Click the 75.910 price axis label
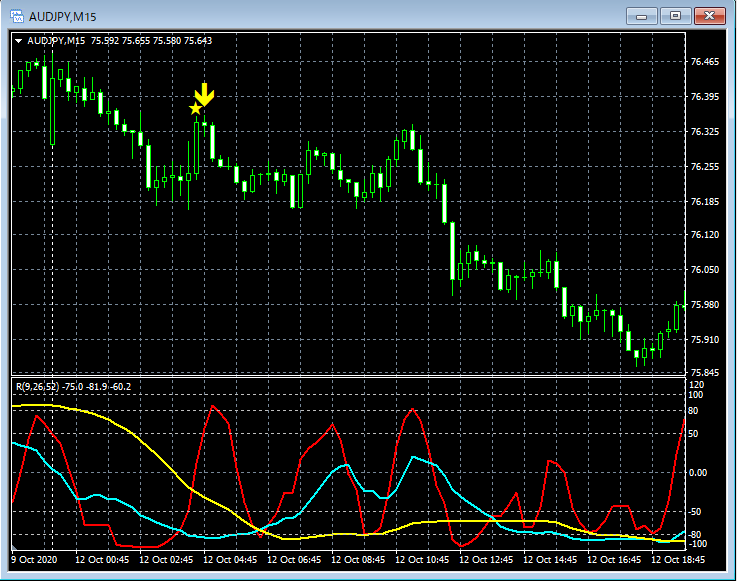 coord(705,339)
